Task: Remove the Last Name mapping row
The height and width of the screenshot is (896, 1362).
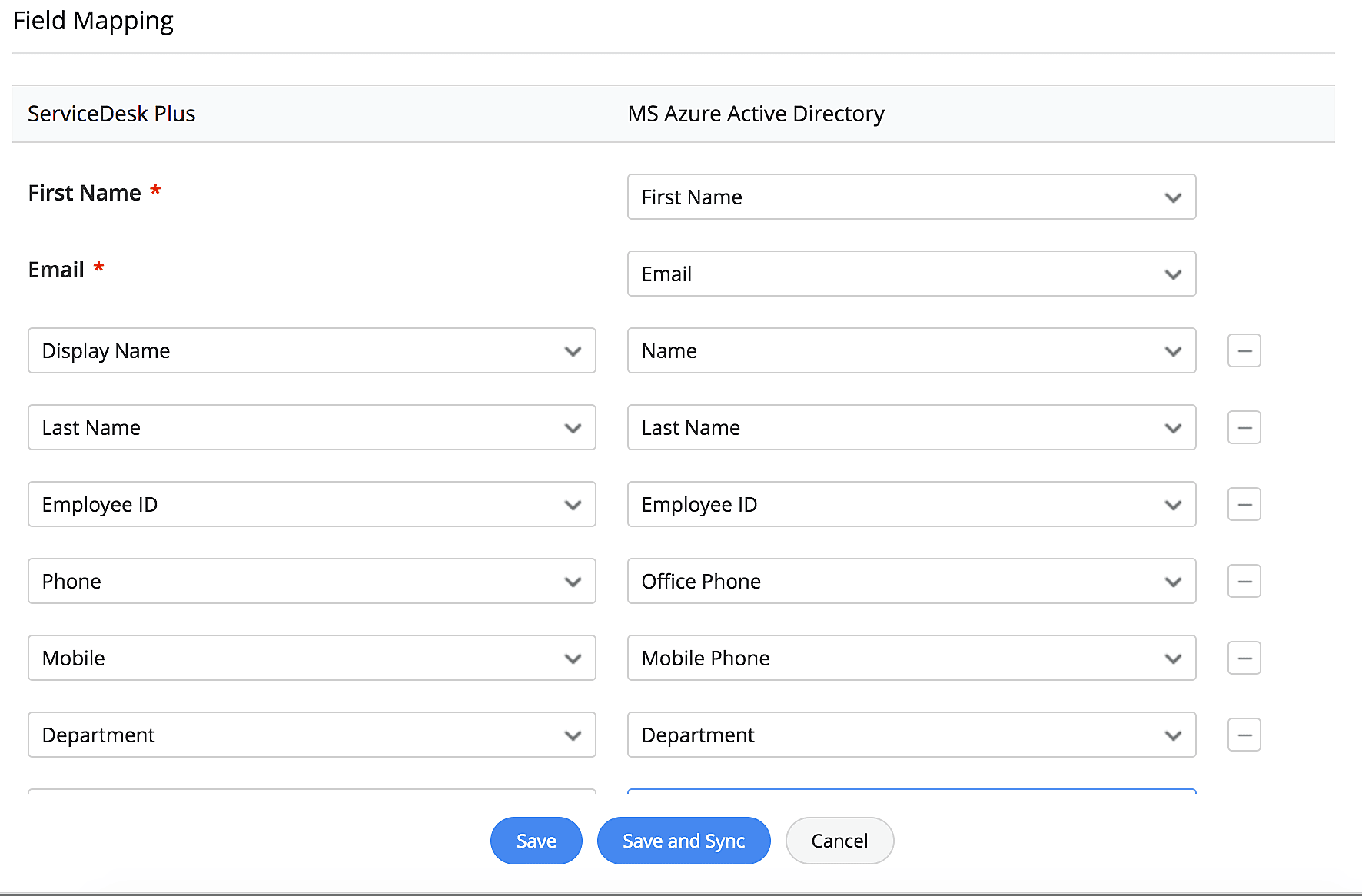Action: coord(1244,427)
